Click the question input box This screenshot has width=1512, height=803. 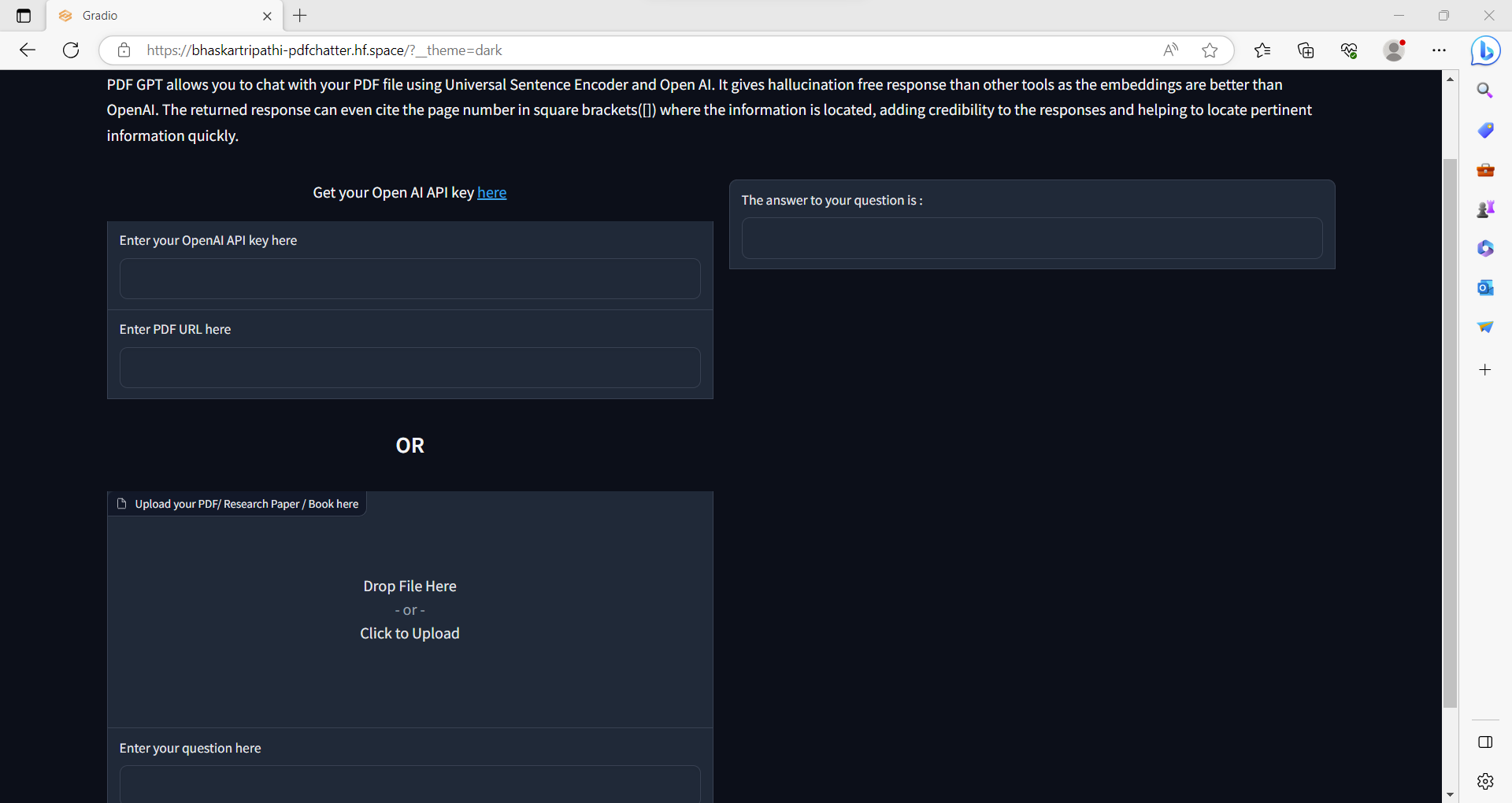[409, 784]
